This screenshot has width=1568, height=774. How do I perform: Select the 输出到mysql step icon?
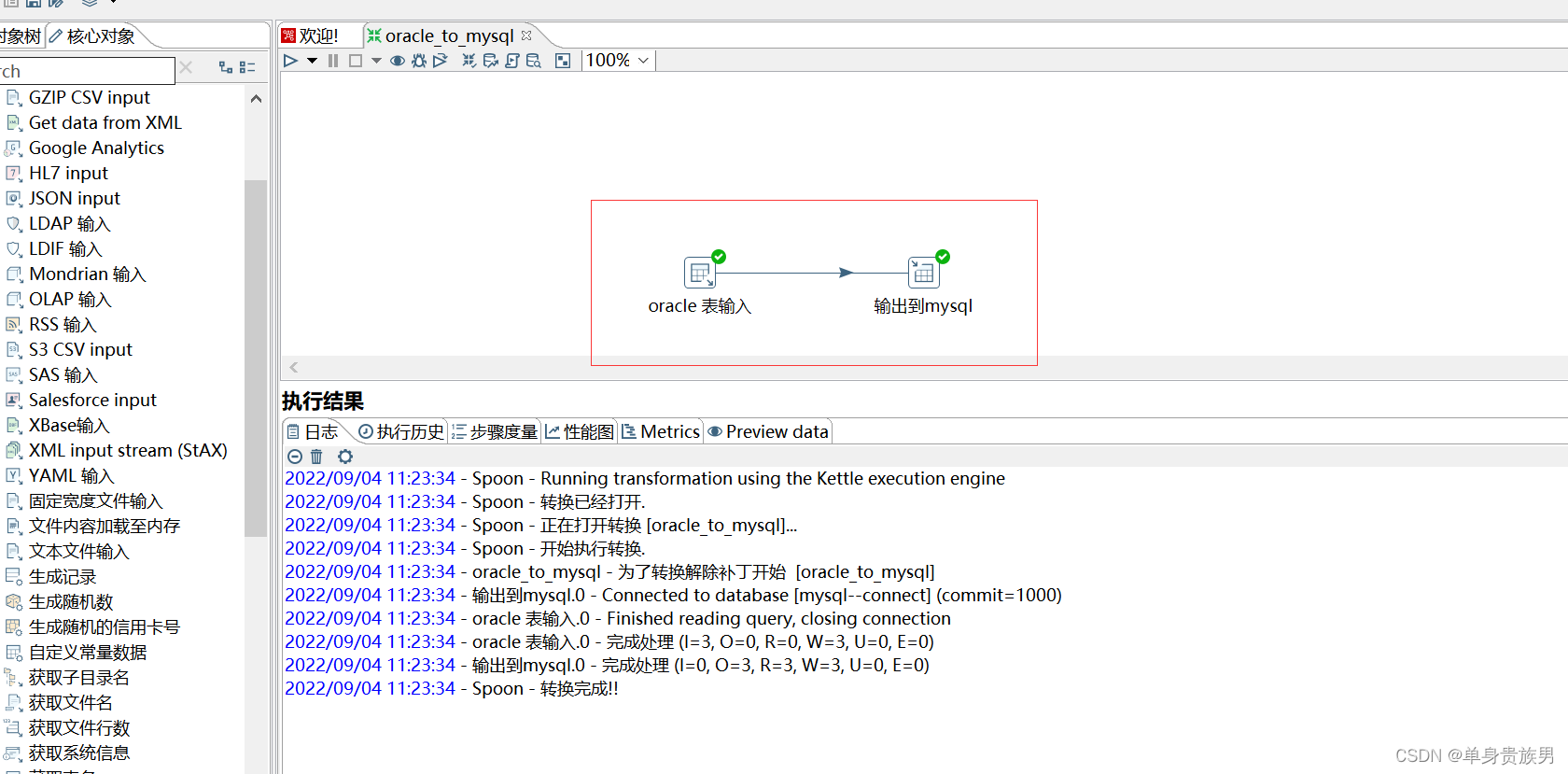924,273
